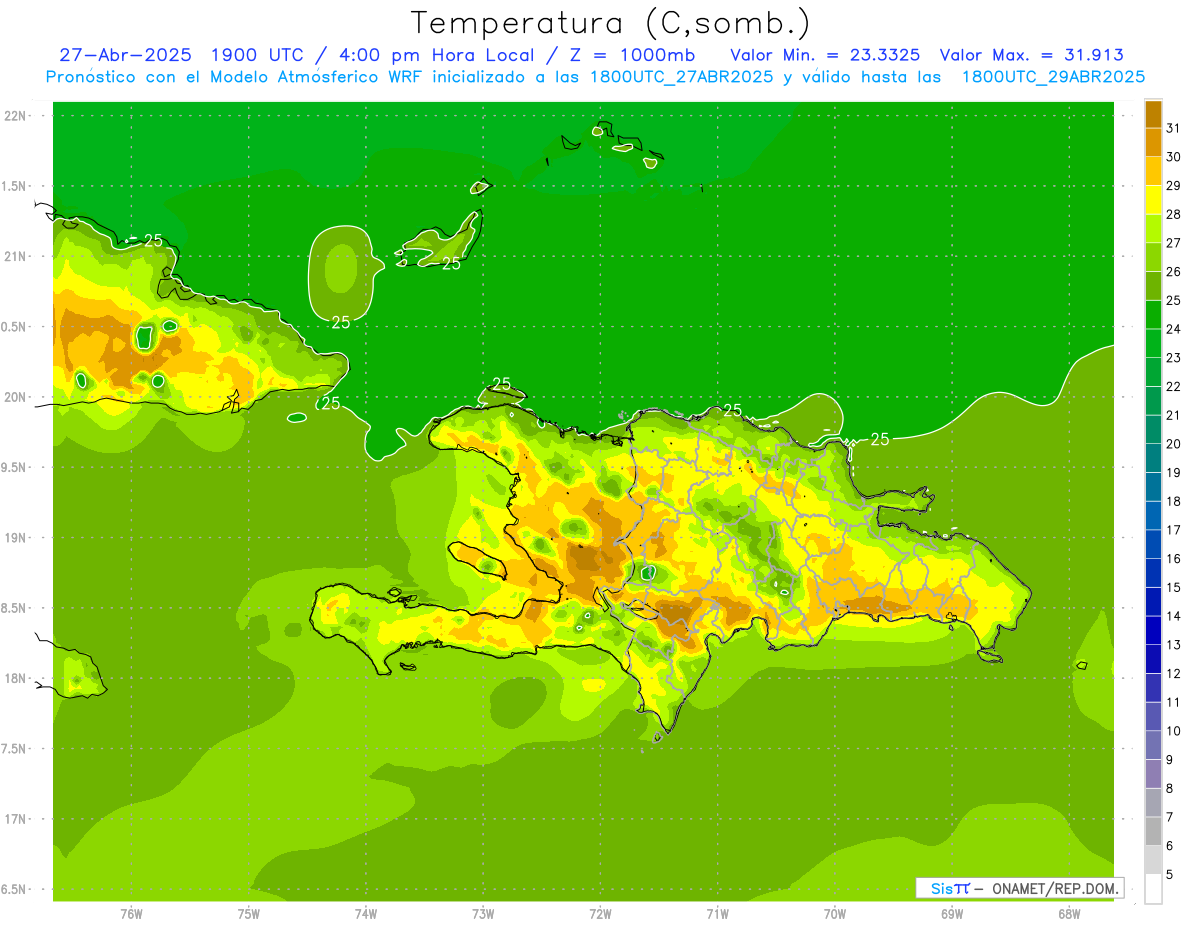Click the title 'Temperatura (C,somb.)'
This screenshot has width=1200, height=927.
pyautogui.click(x=610, y=23)
